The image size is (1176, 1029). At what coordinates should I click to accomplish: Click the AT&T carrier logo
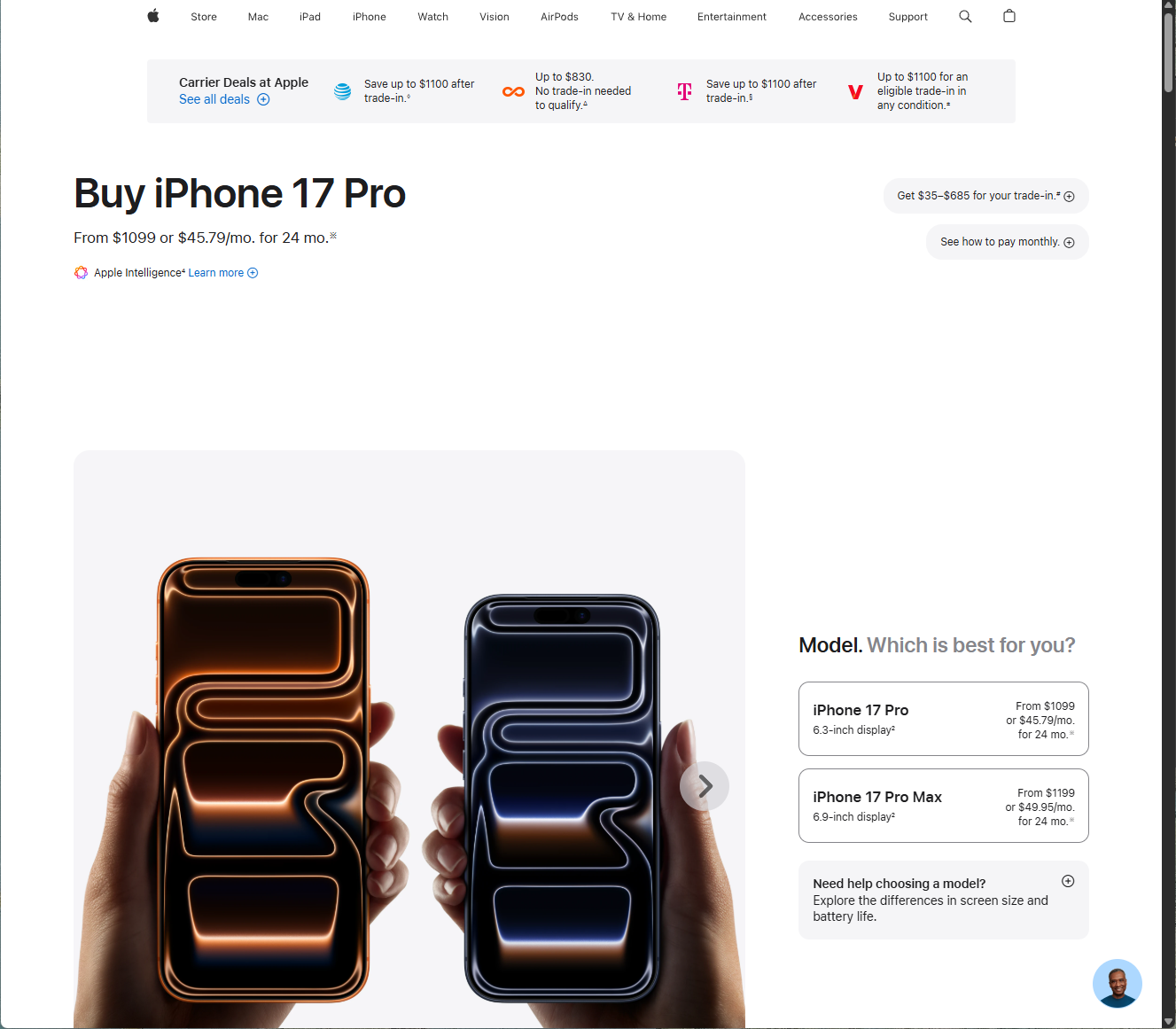tap(342, 91)
